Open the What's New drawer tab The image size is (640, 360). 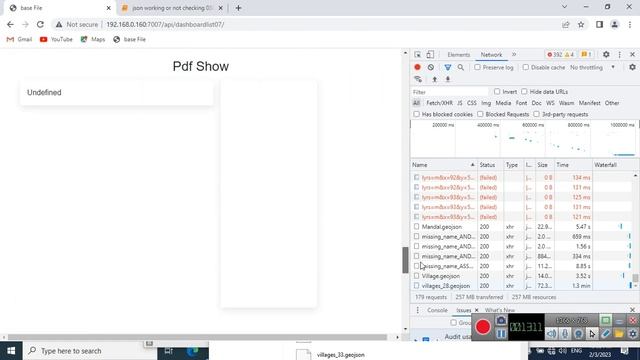[x=500, y=310]
